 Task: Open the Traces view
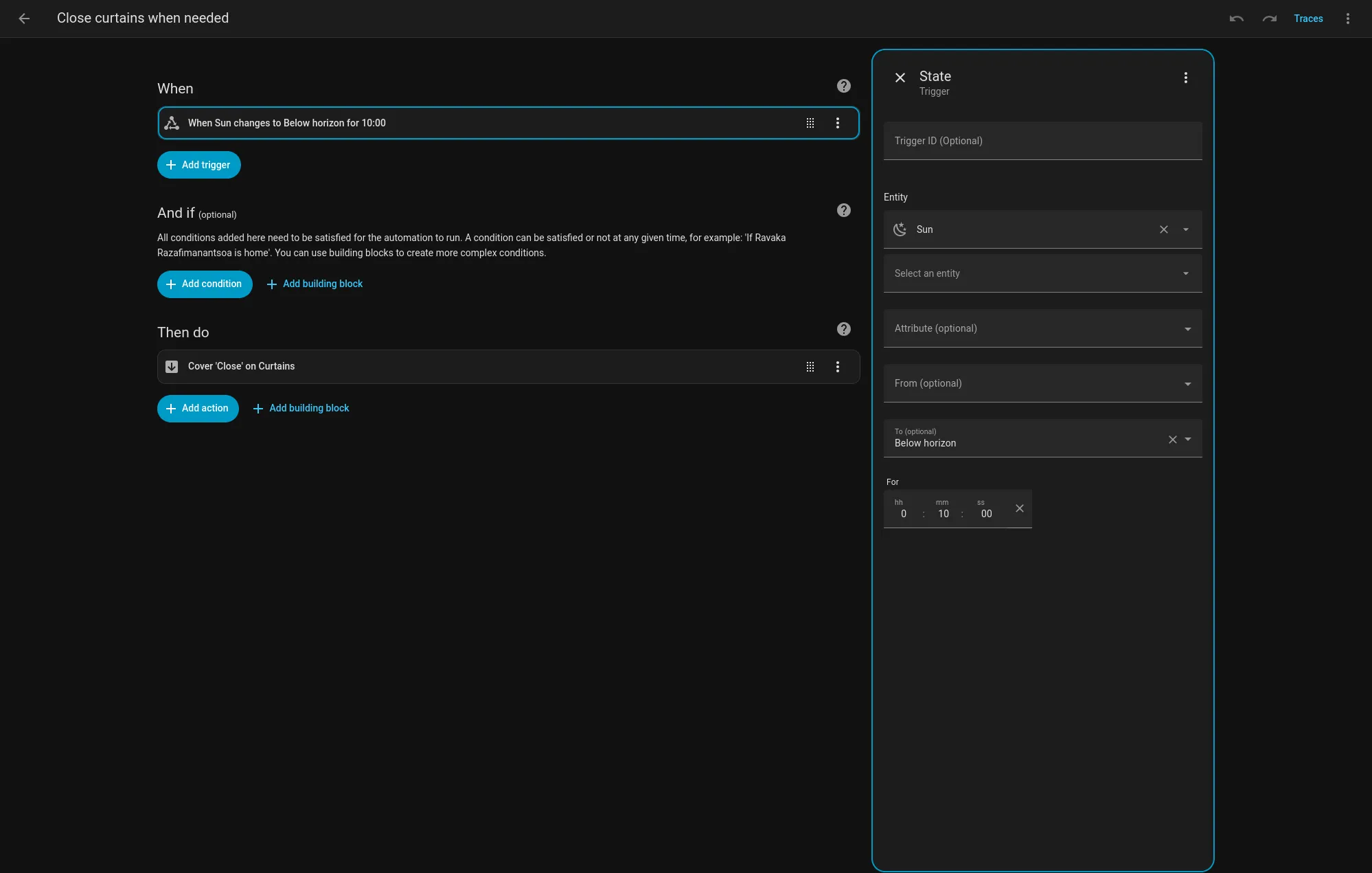(1308, 19)
